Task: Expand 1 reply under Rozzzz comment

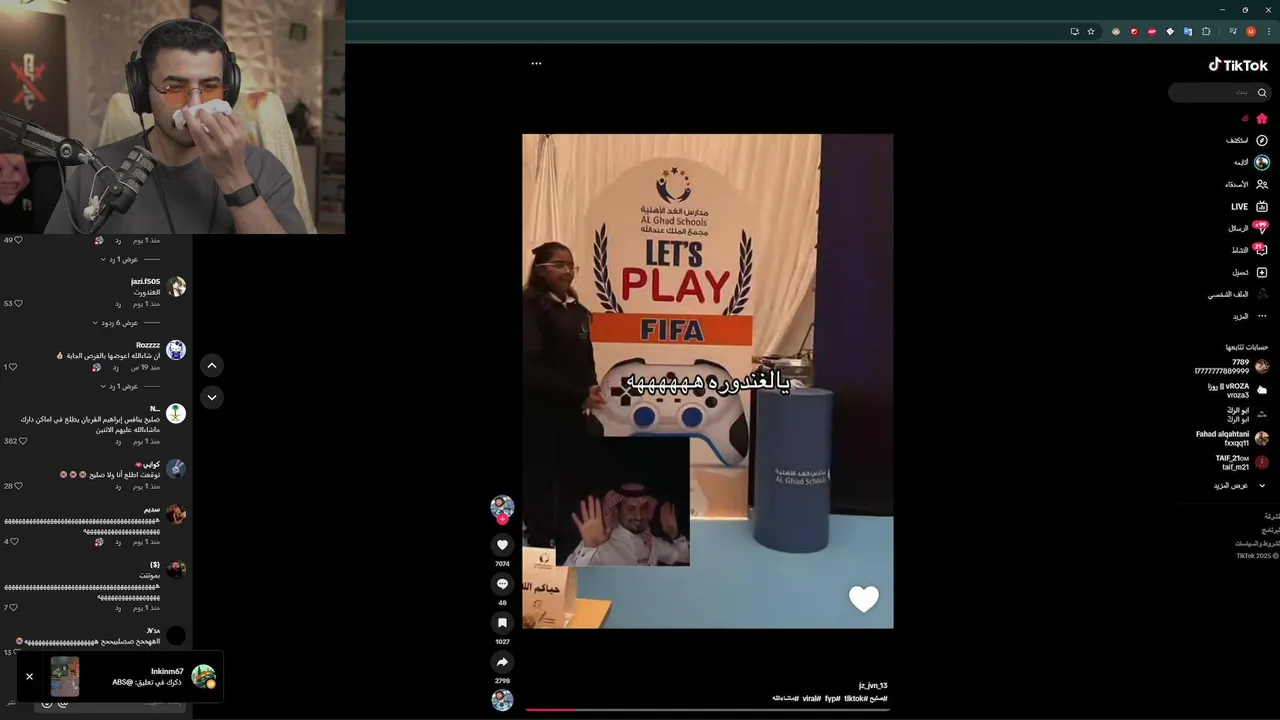Action: (131, 386)
